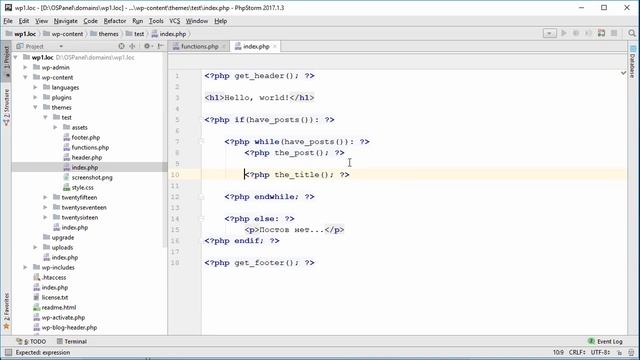Toggle the 2: Favorites tool window stripe
The image size is (640, 360).
[6, 310]
